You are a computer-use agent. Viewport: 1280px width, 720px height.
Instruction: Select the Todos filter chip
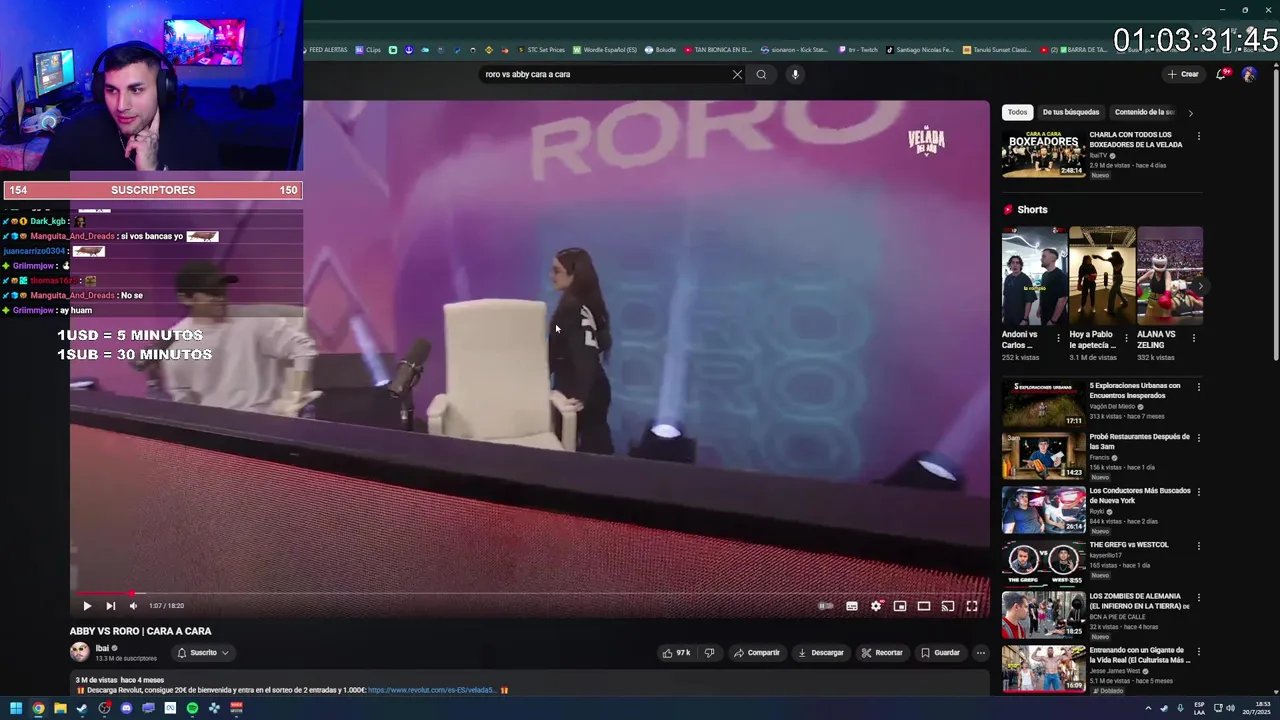(1017, 112)
